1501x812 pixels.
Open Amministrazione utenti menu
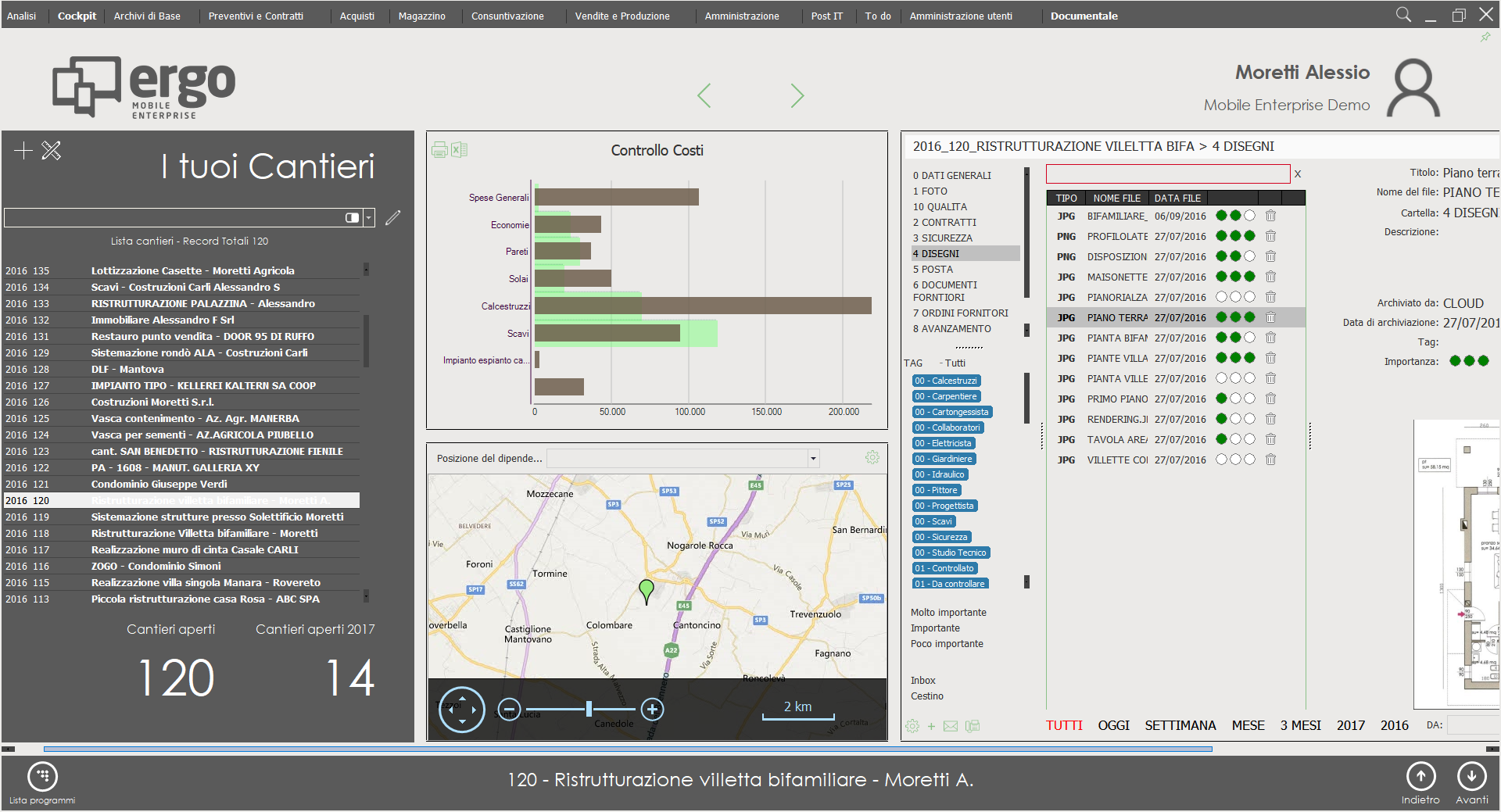tap(961, 16)
